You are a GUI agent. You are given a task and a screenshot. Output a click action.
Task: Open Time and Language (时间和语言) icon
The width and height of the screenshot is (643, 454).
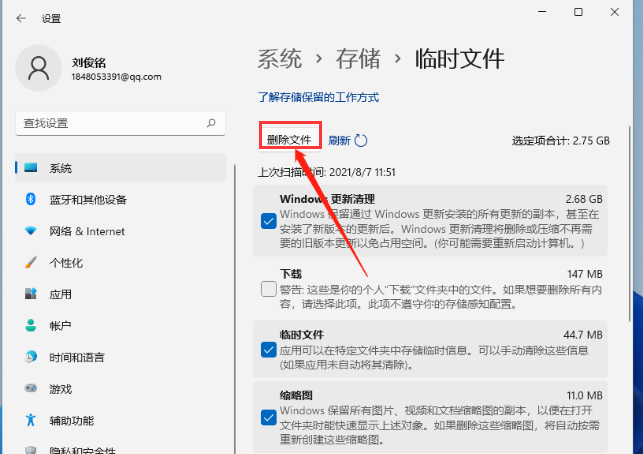click(x=30, y=357)
